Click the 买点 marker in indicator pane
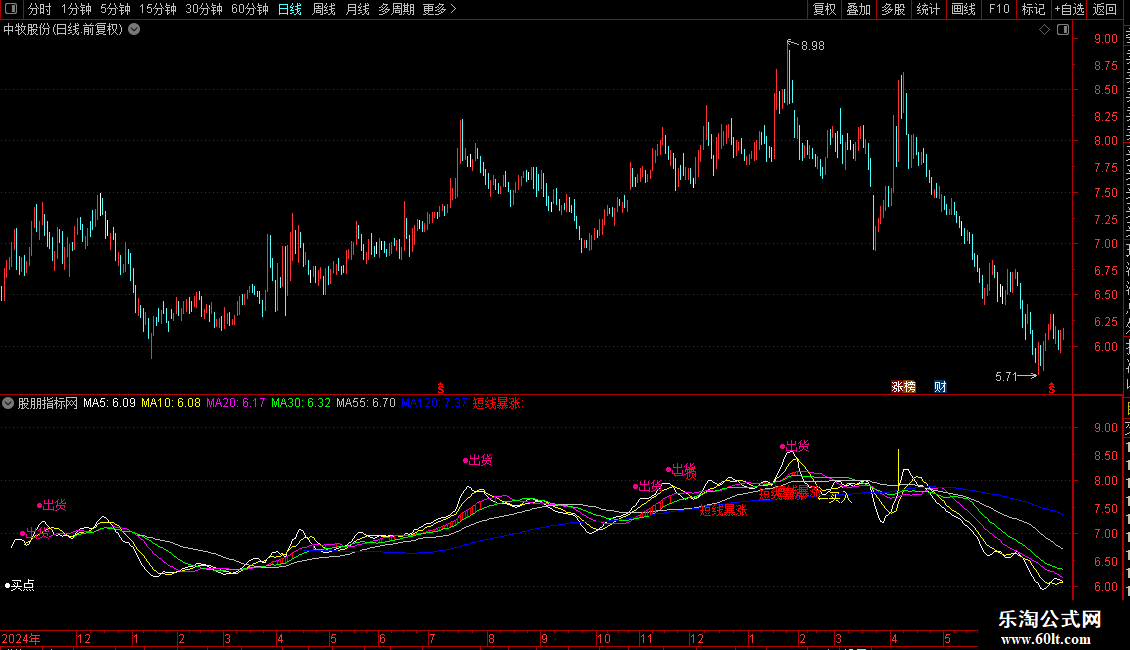1130x650 pixels. 19,585
